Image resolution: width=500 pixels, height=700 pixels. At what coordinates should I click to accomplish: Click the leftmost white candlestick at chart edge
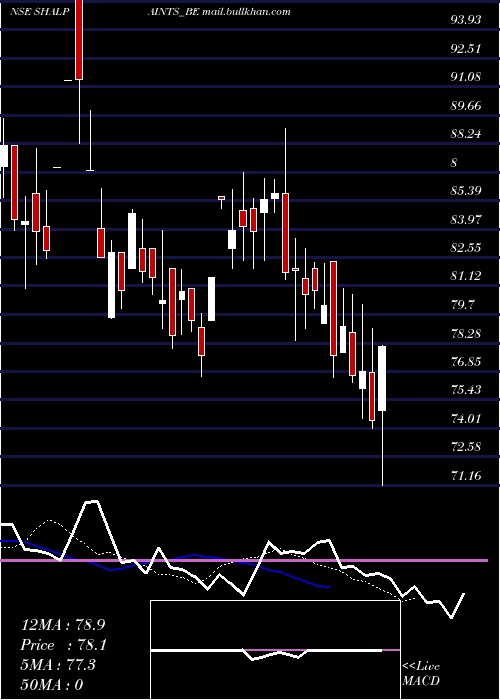point(4,156)
